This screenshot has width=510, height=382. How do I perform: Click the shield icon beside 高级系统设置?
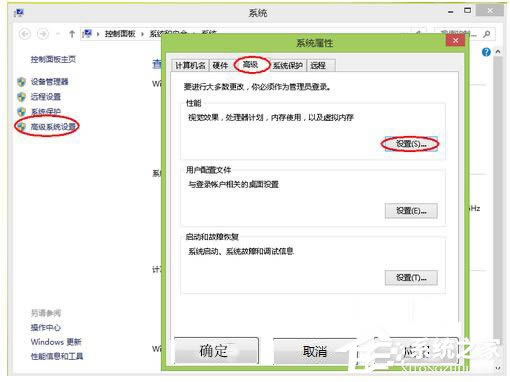(21, 126)
